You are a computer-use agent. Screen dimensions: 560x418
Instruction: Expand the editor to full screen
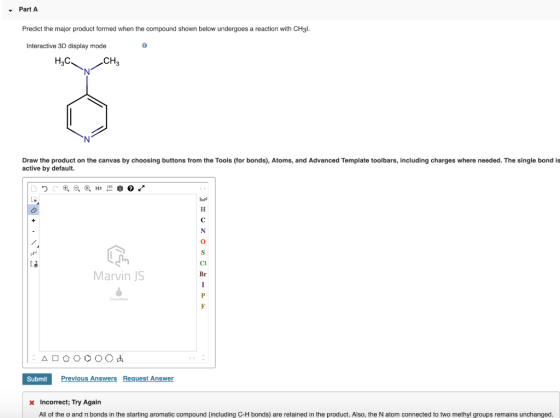tap(141, 188)
